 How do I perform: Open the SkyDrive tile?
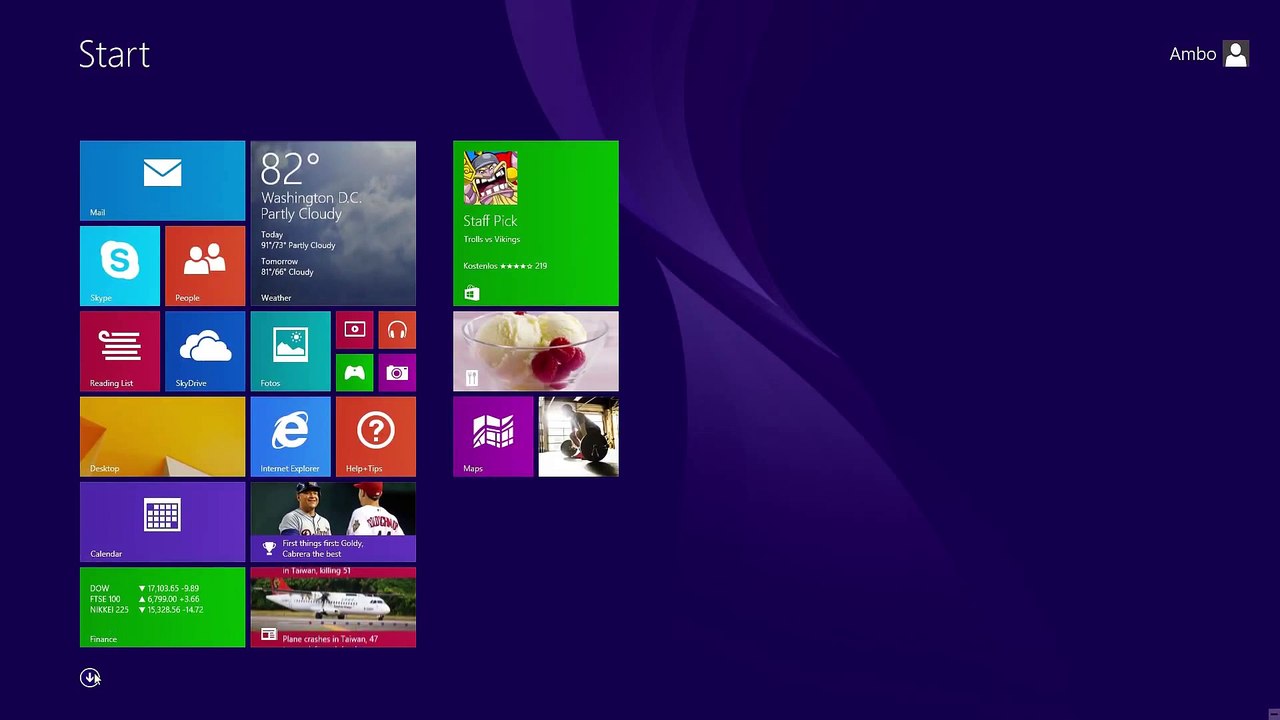pyautogui.click(x=205, y=351)
